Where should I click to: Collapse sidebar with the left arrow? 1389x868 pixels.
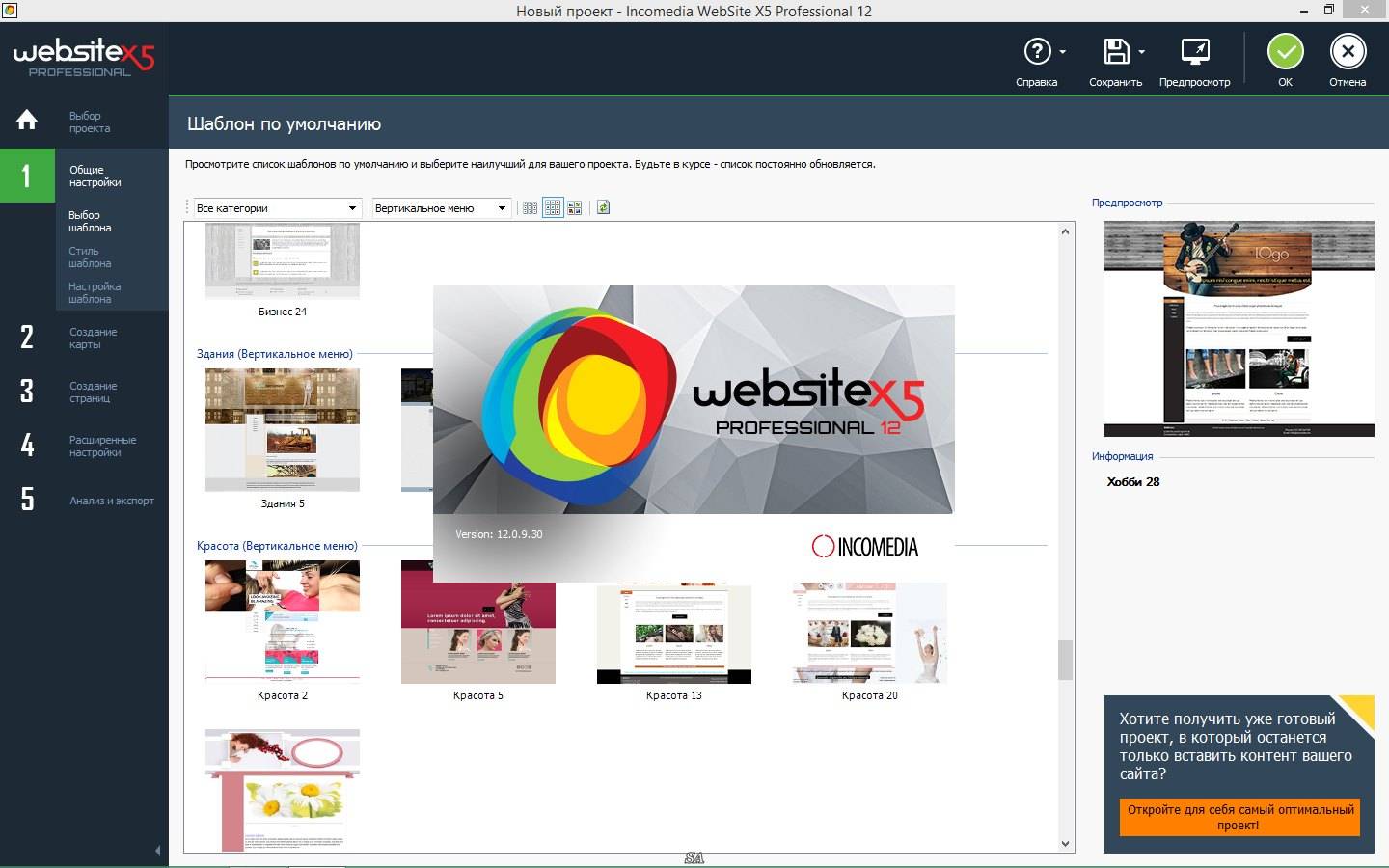(158, 851)
